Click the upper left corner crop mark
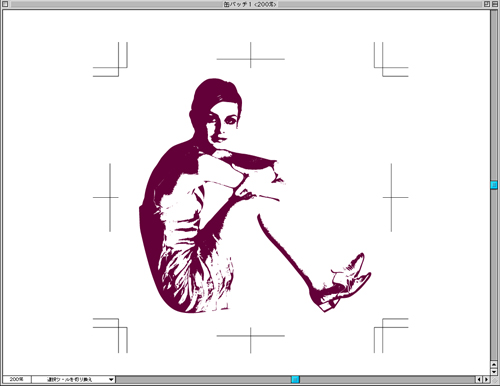 click(110, 59)
